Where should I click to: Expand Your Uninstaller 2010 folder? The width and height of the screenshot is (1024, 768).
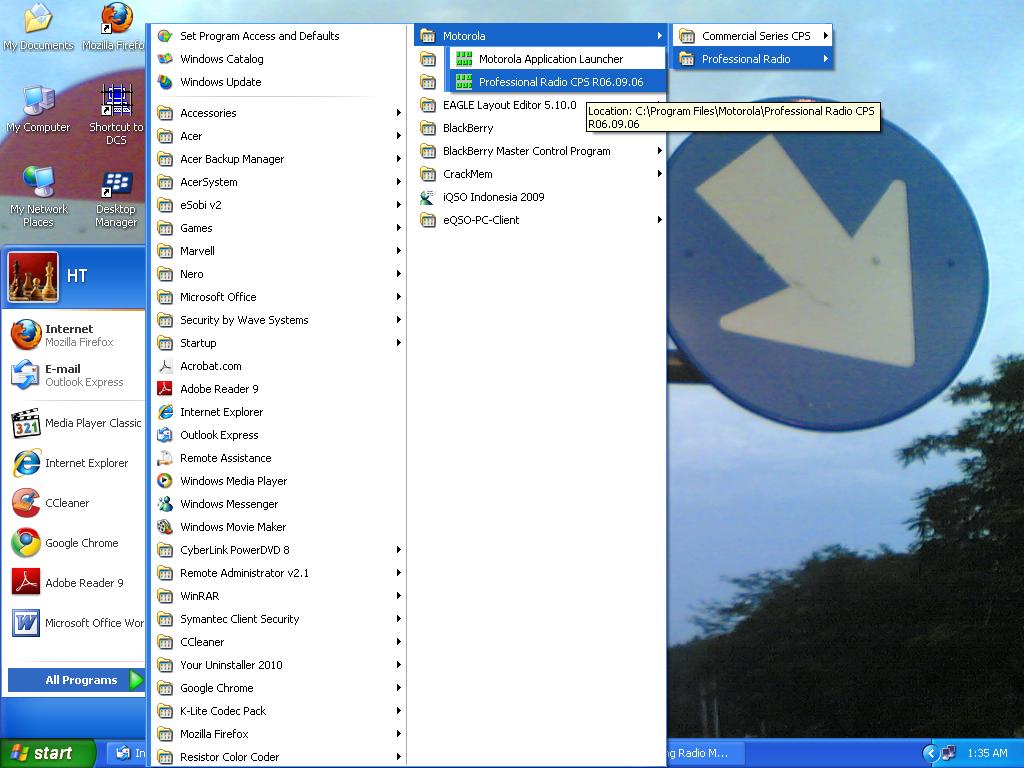tap(279, 665)
